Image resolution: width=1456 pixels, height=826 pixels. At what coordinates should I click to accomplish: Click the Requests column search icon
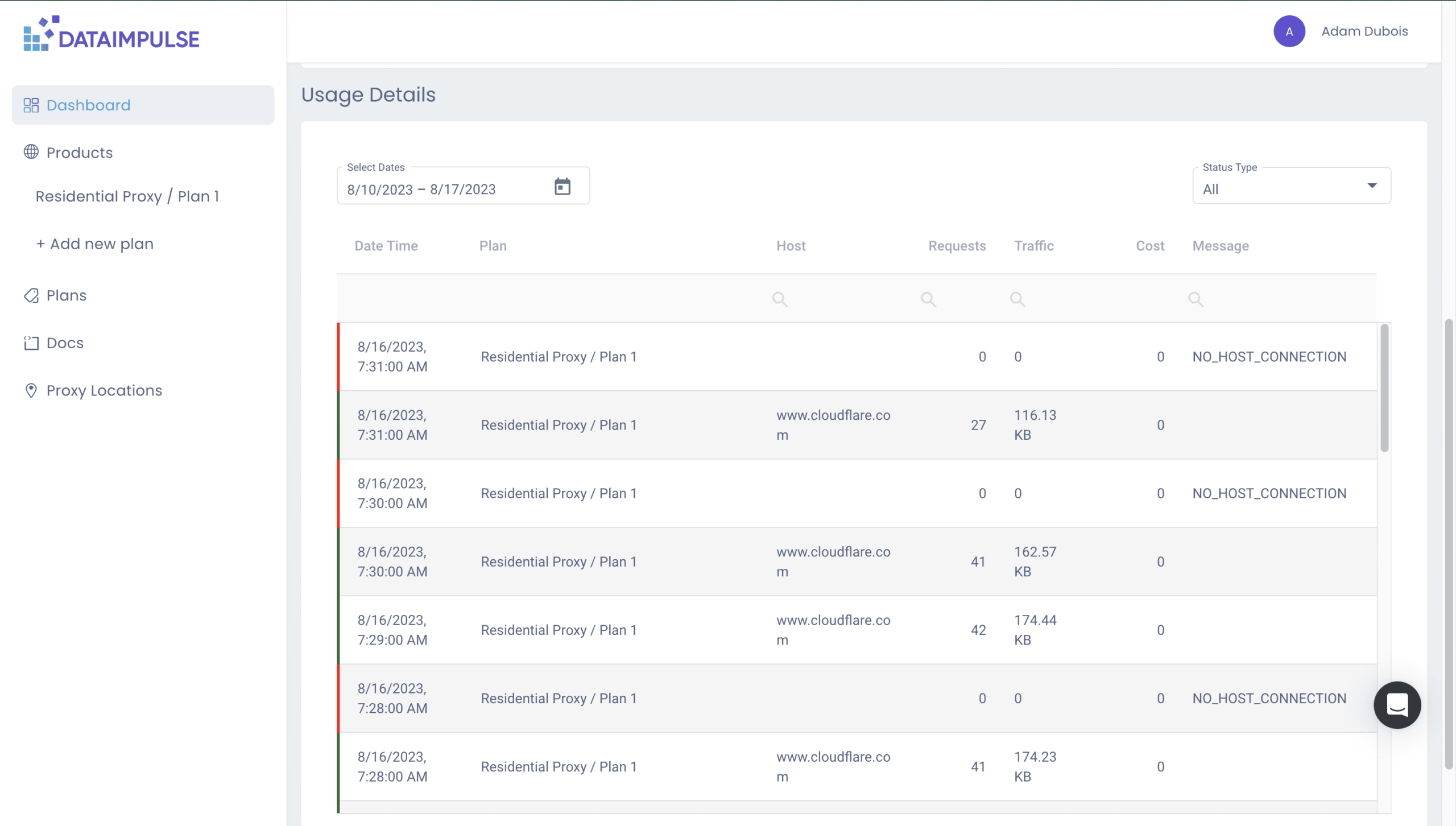pyautogui.click(x=928, y=299)
